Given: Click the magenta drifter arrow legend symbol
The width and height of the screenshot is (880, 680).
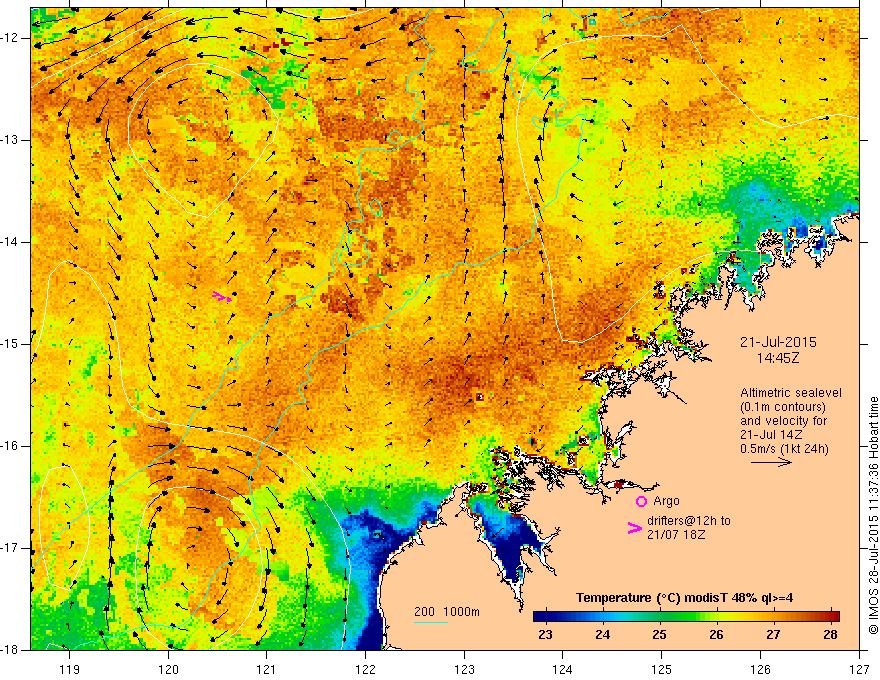Looking at the screenshot, I should [x=634, y=527].
